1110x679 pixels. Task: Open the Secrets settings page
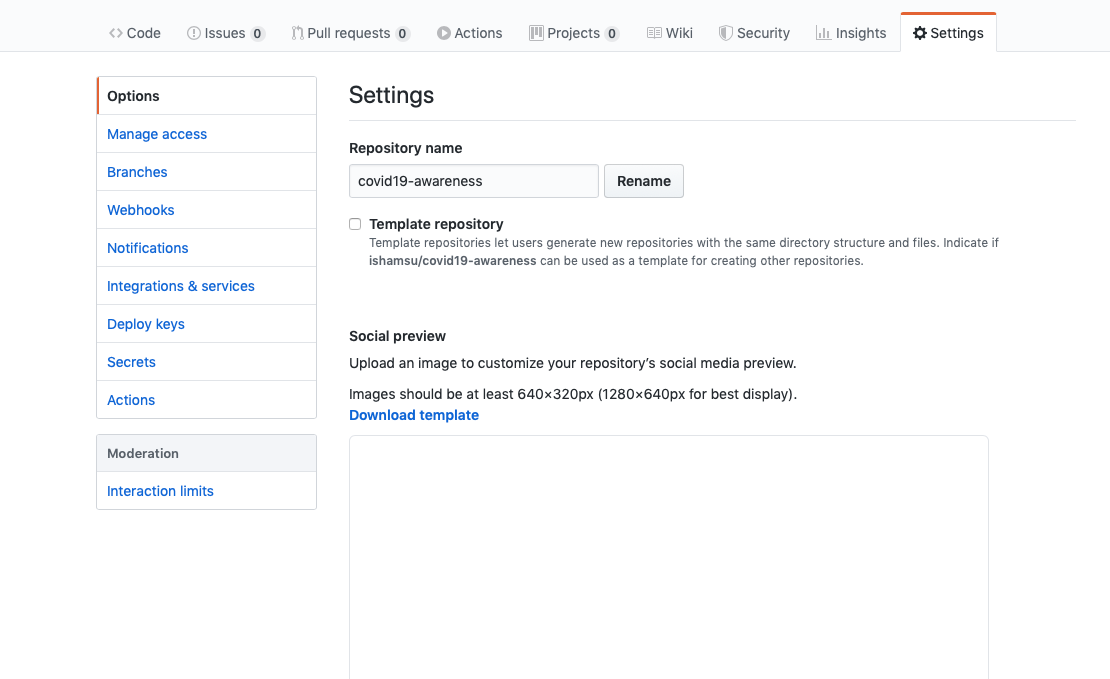pyautogui.click(x=130, y=361)
